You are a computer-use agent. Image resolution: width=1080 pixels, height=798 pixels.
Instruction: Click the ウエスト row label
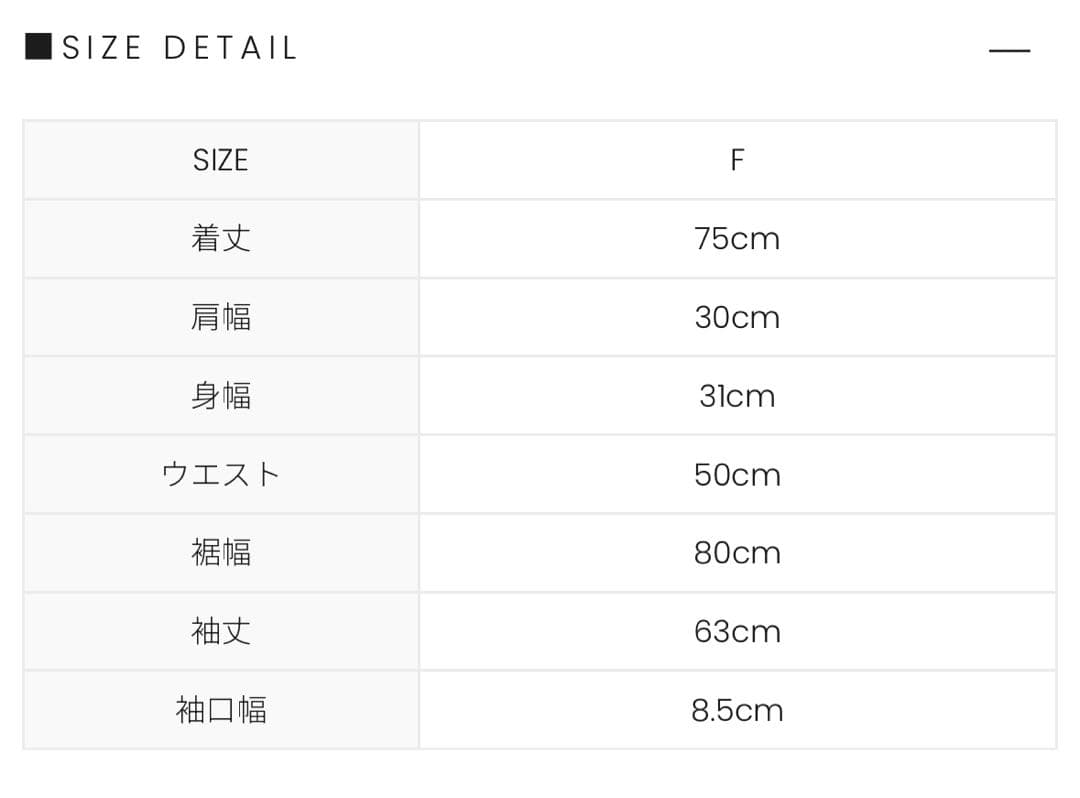click(x=220, y=474)
